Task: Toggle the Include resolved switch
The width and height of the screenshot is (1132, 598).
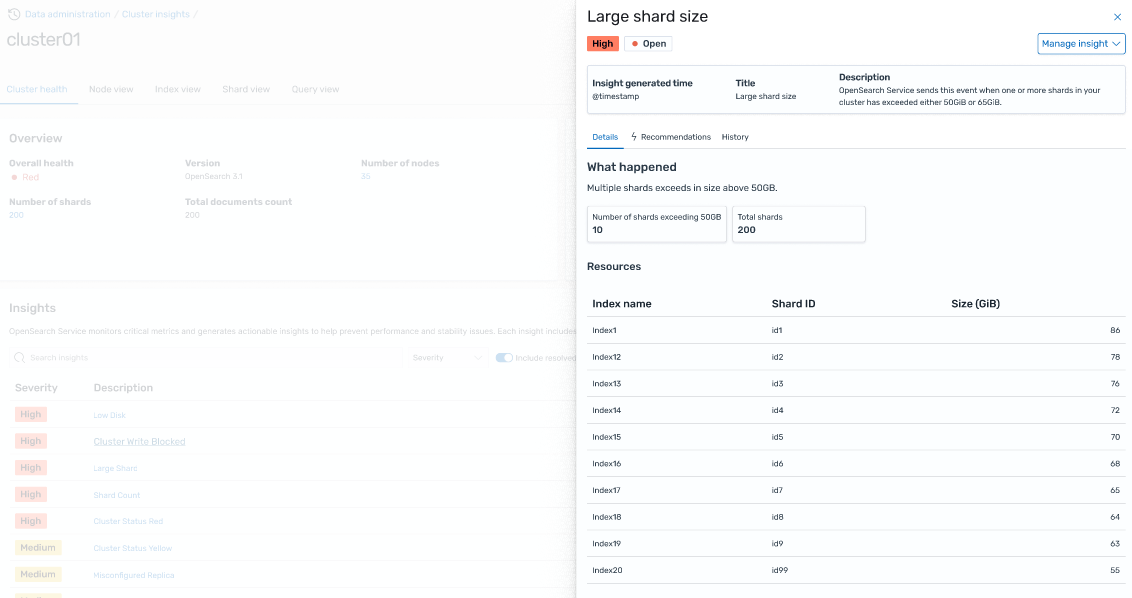Action: pyautogui.click(x=504, y=358)
